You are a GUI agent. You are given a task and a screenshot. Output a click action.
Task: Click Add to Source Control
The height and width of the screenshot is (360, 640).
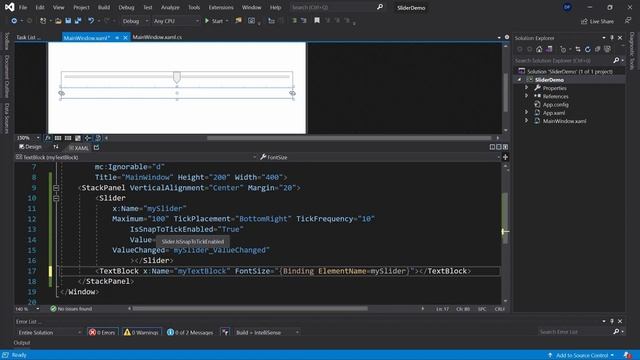click(581, 355)
